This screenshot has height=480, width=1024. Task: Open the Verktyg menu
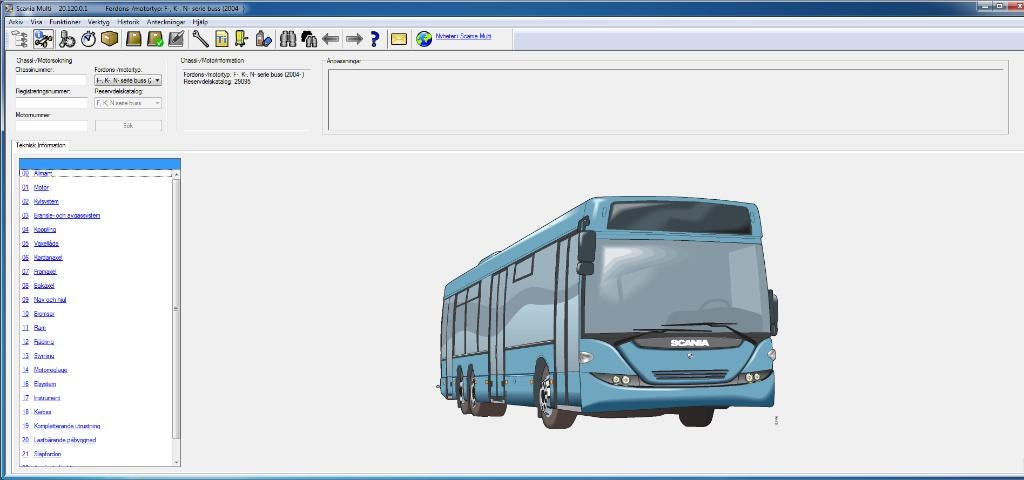click(x=99, y=22)
